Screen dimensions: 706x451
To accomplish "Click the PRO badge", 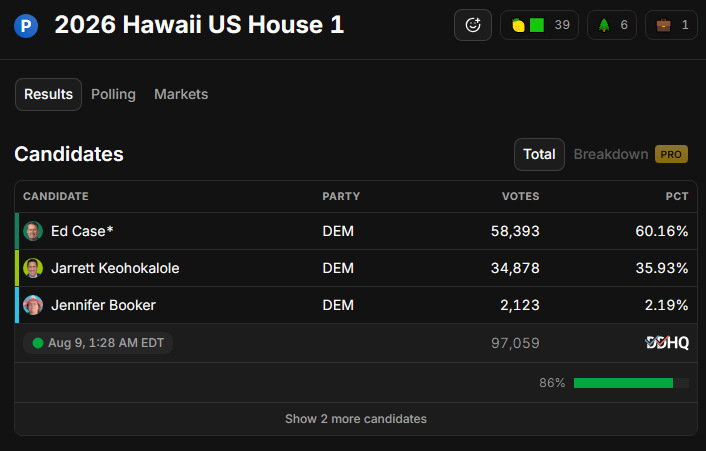I will click(671, 154).
